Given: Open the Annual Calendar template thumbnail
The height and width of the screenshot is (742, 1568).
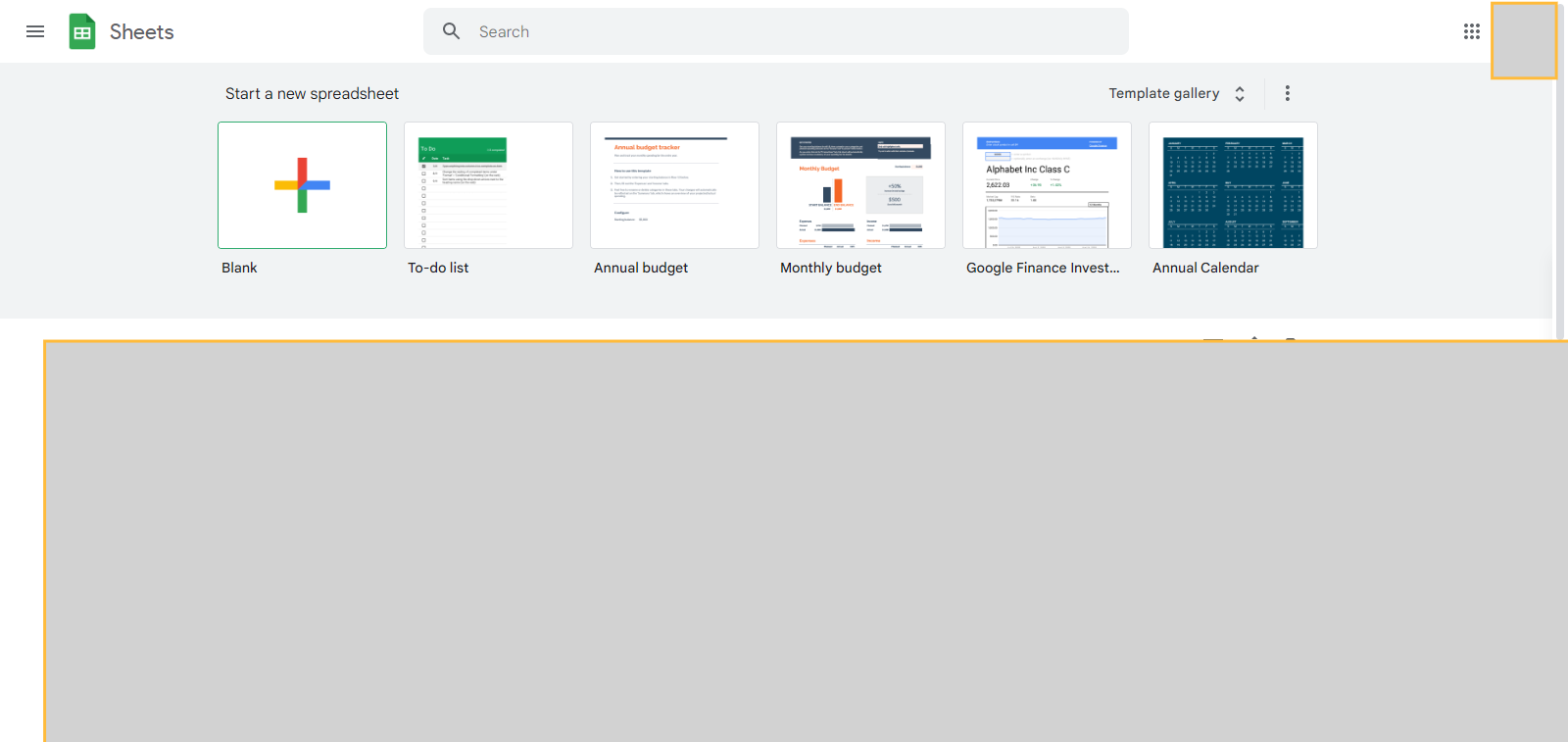Looking at the screenshot, I should (x=1233, y=185).
